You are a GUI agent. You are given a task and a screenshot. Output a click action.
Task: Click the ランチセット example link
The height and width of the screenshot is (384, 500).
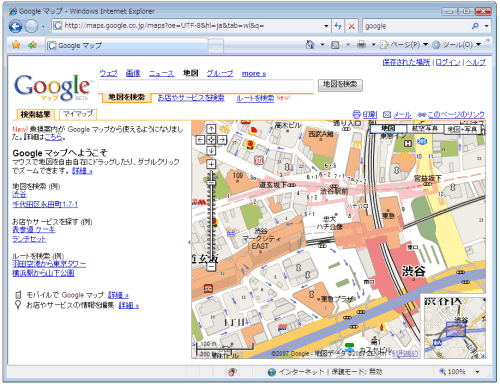pos(29,239)
